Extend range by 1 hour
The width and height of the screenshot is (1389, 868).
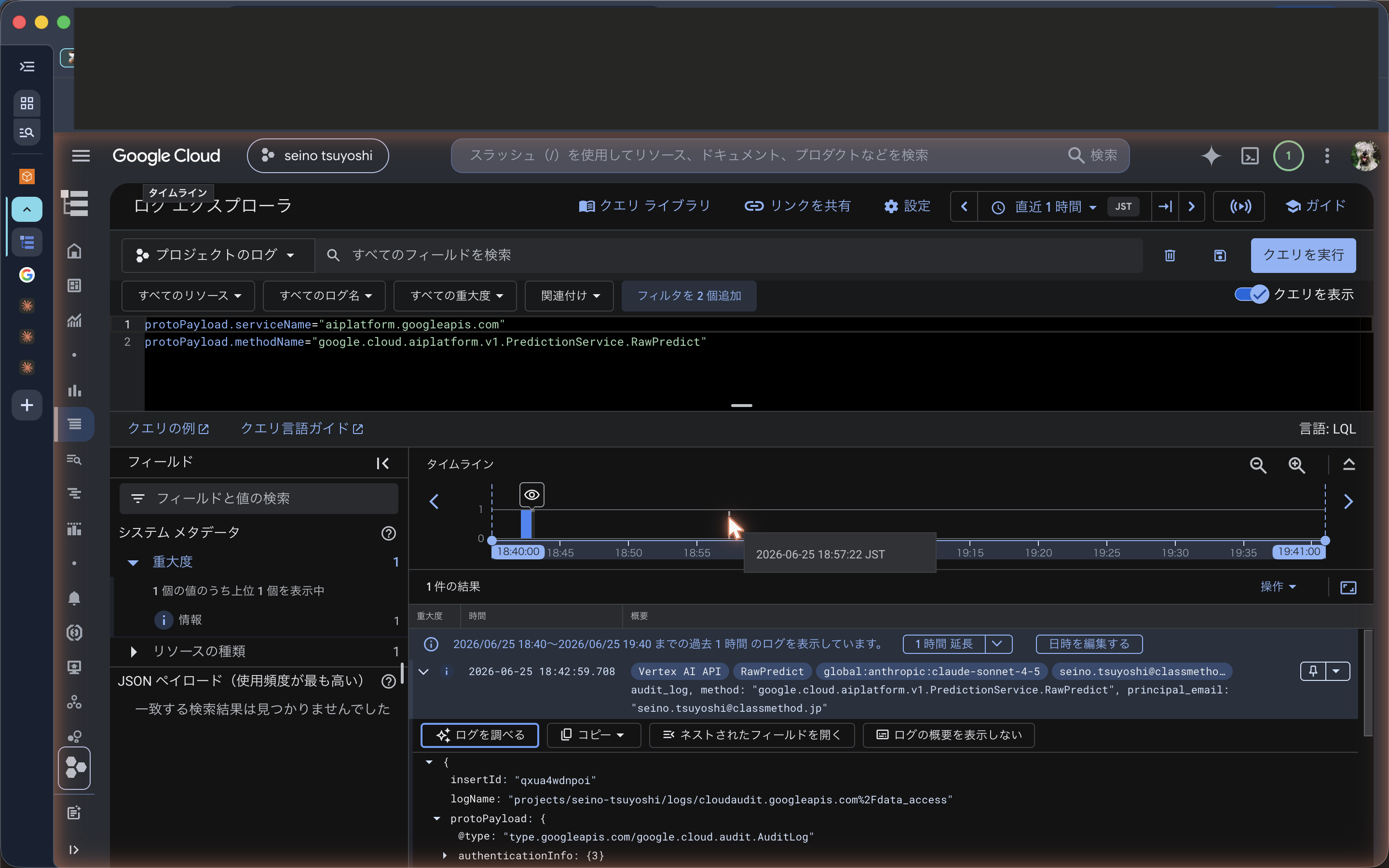[x=944, y=644]
